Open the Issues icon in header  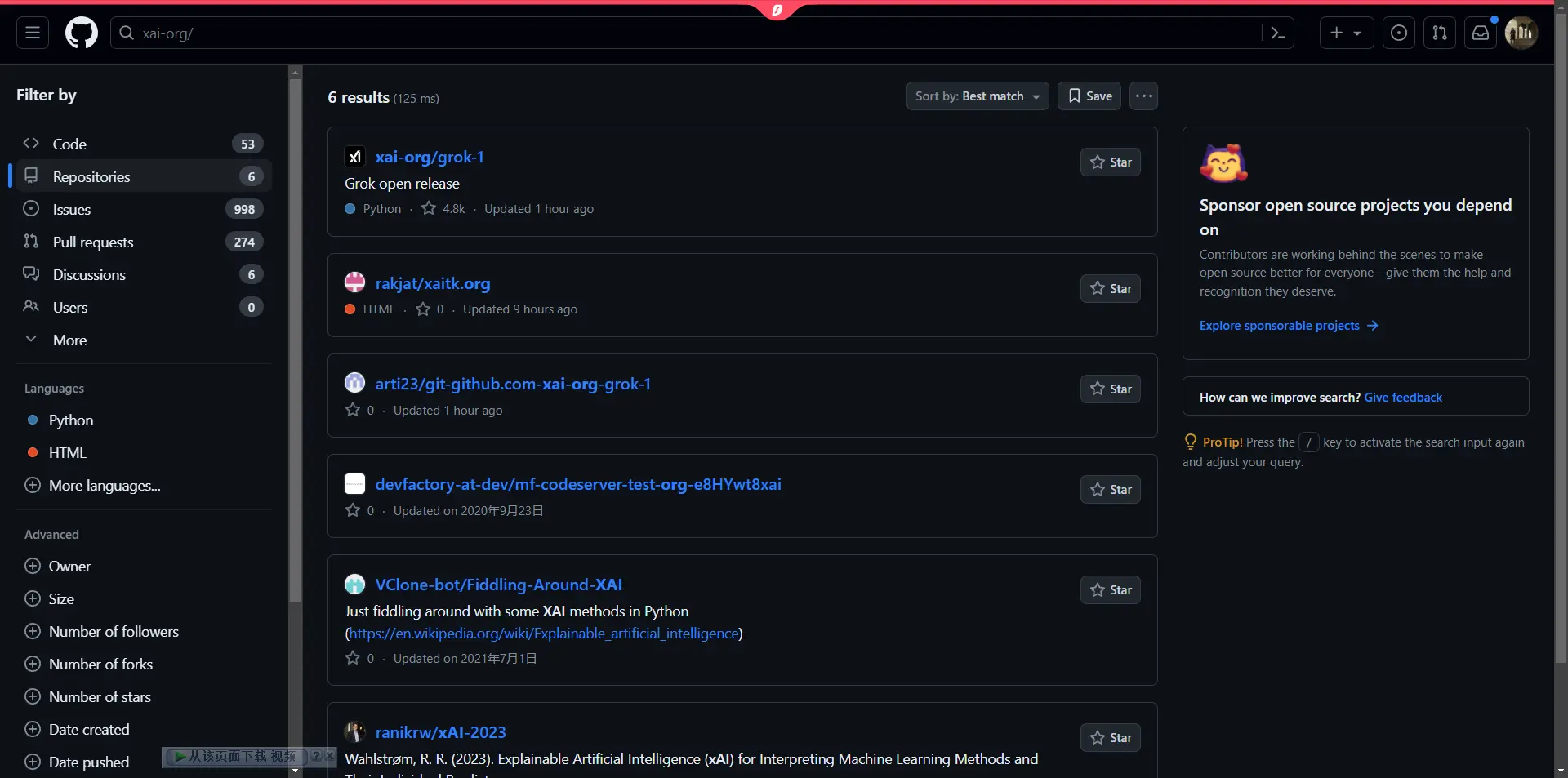(1399, 33)
